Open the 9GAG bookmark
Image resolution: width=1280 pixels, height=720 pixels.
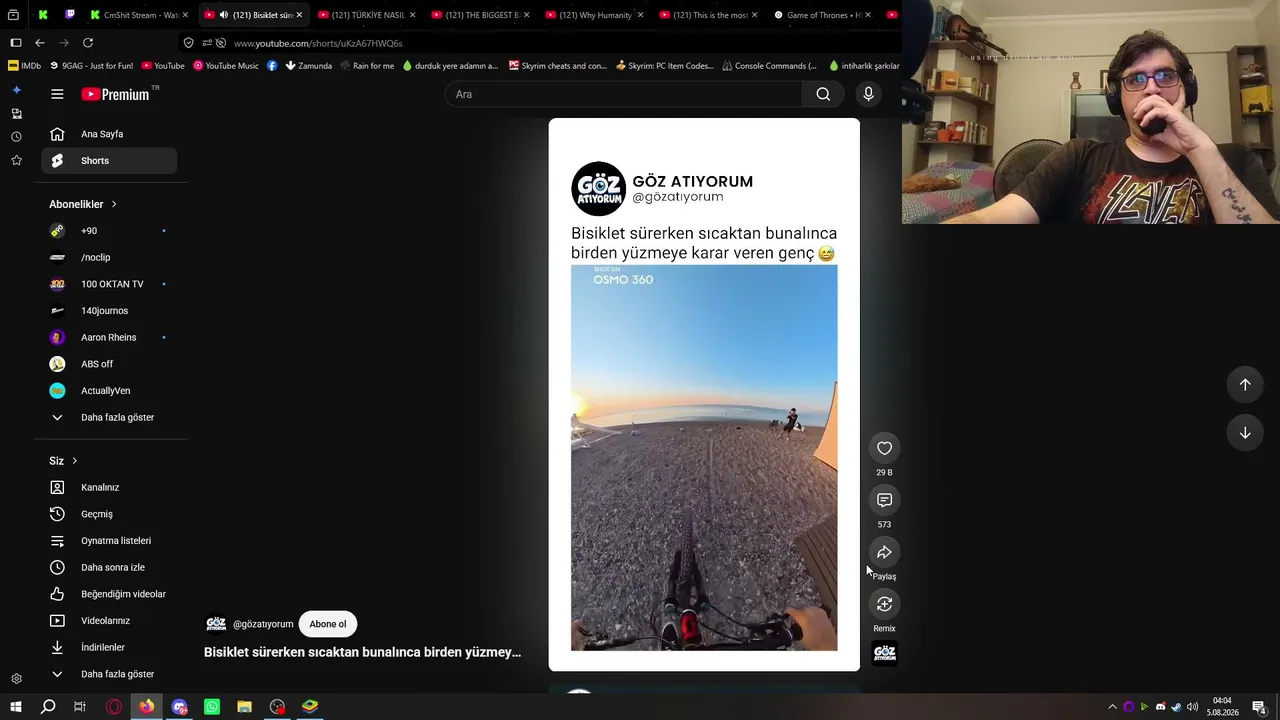pos(91,66)
